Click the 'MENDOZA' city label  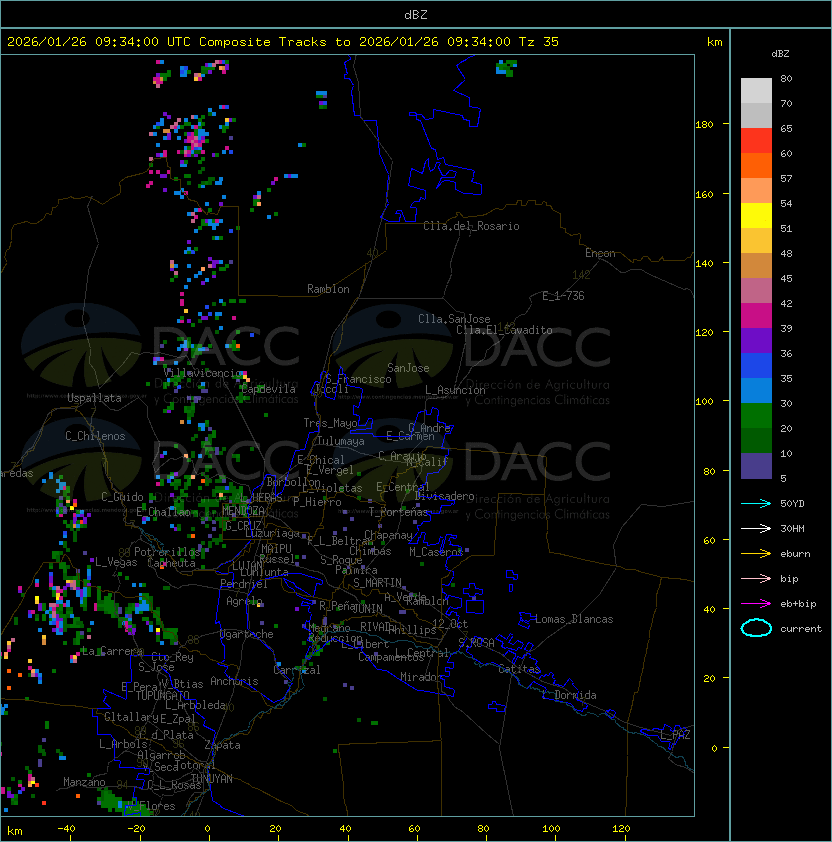tap(243, 510)
